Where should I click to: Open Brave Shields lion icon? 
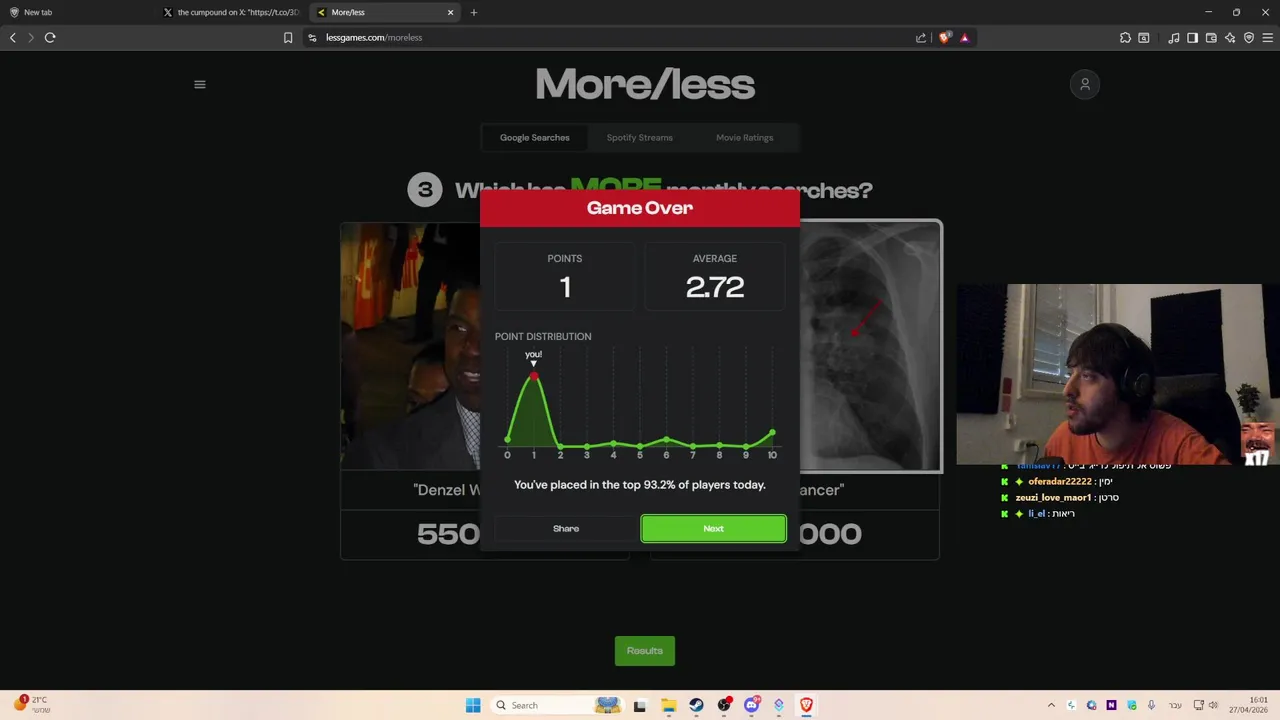(945, 37)
